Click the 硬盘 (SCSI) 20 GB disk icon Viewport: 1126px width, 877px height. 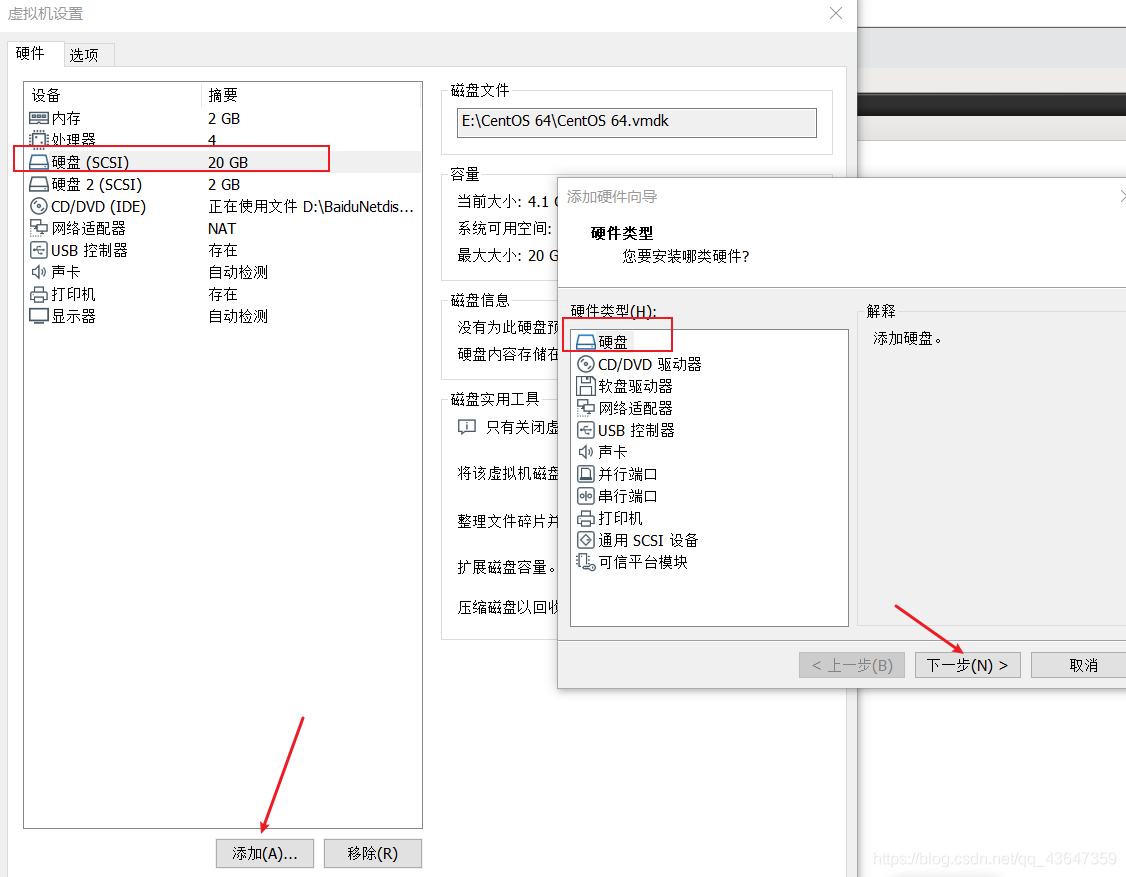click(39, 162)
